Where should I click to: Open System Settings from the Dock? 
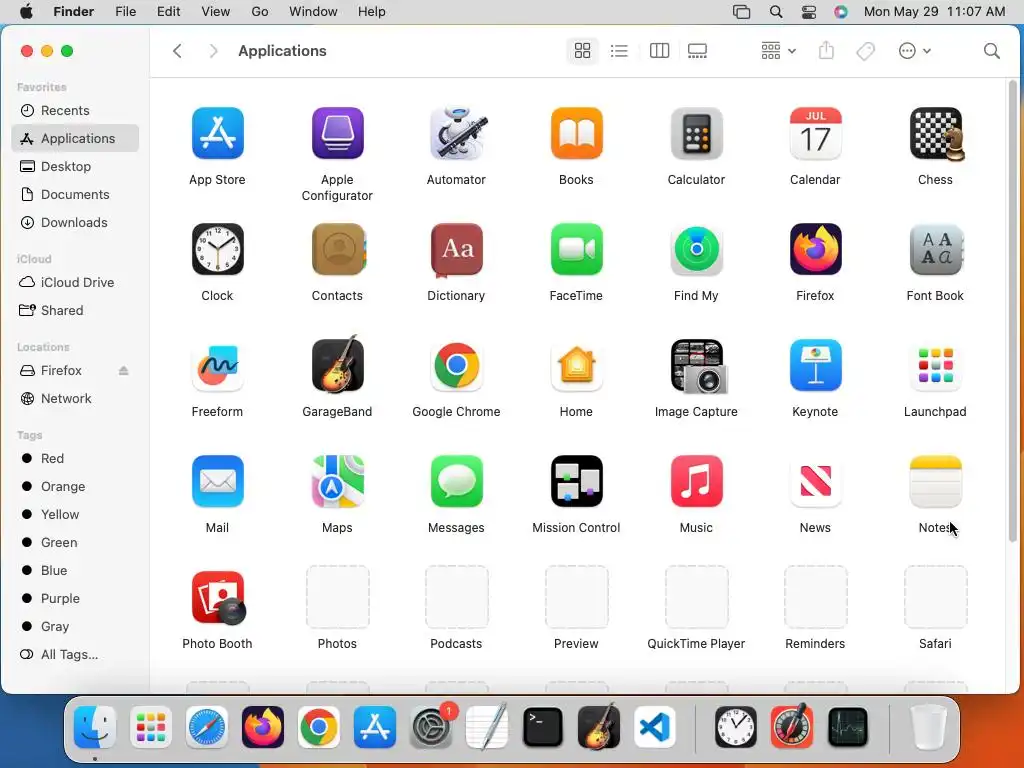tap(431, 727)
